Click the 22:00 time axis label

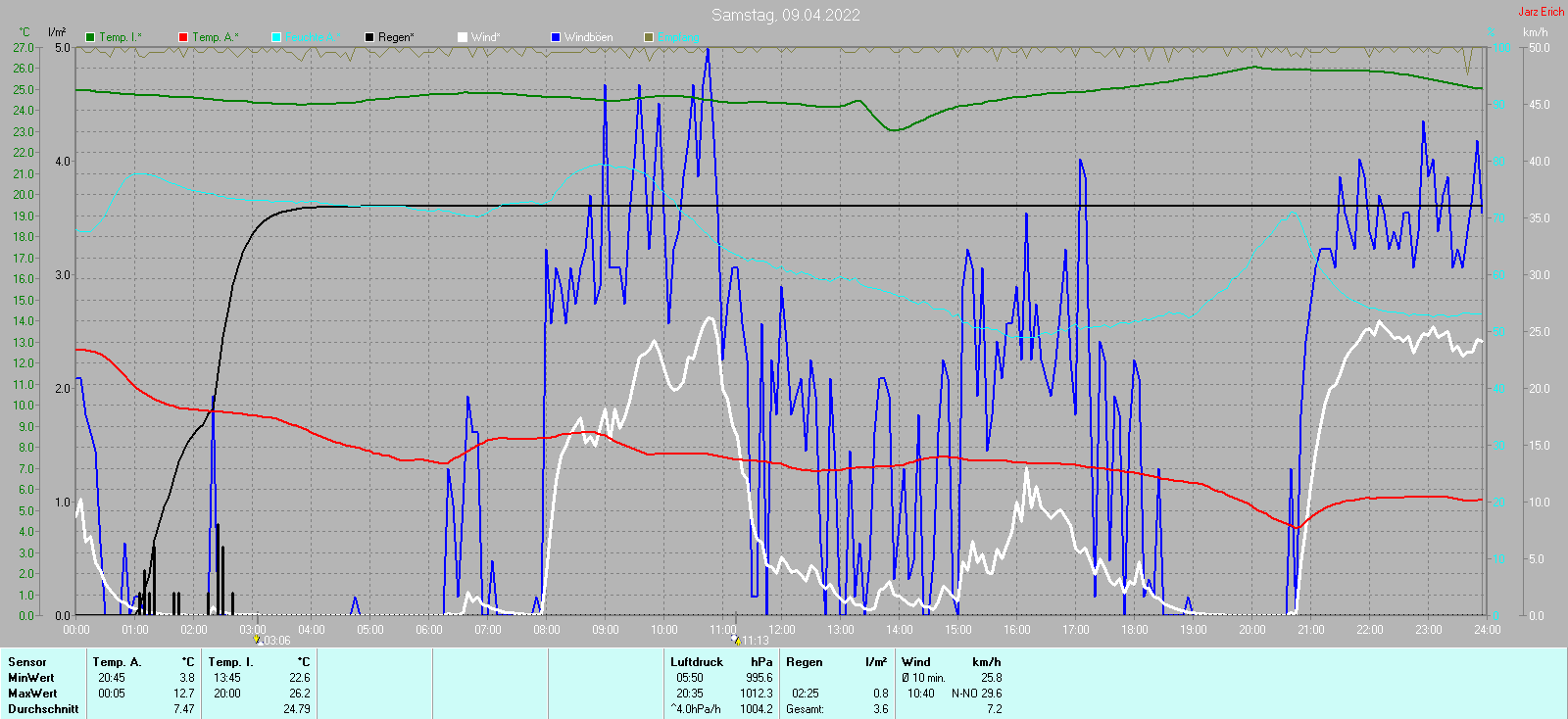[1370, 629]
